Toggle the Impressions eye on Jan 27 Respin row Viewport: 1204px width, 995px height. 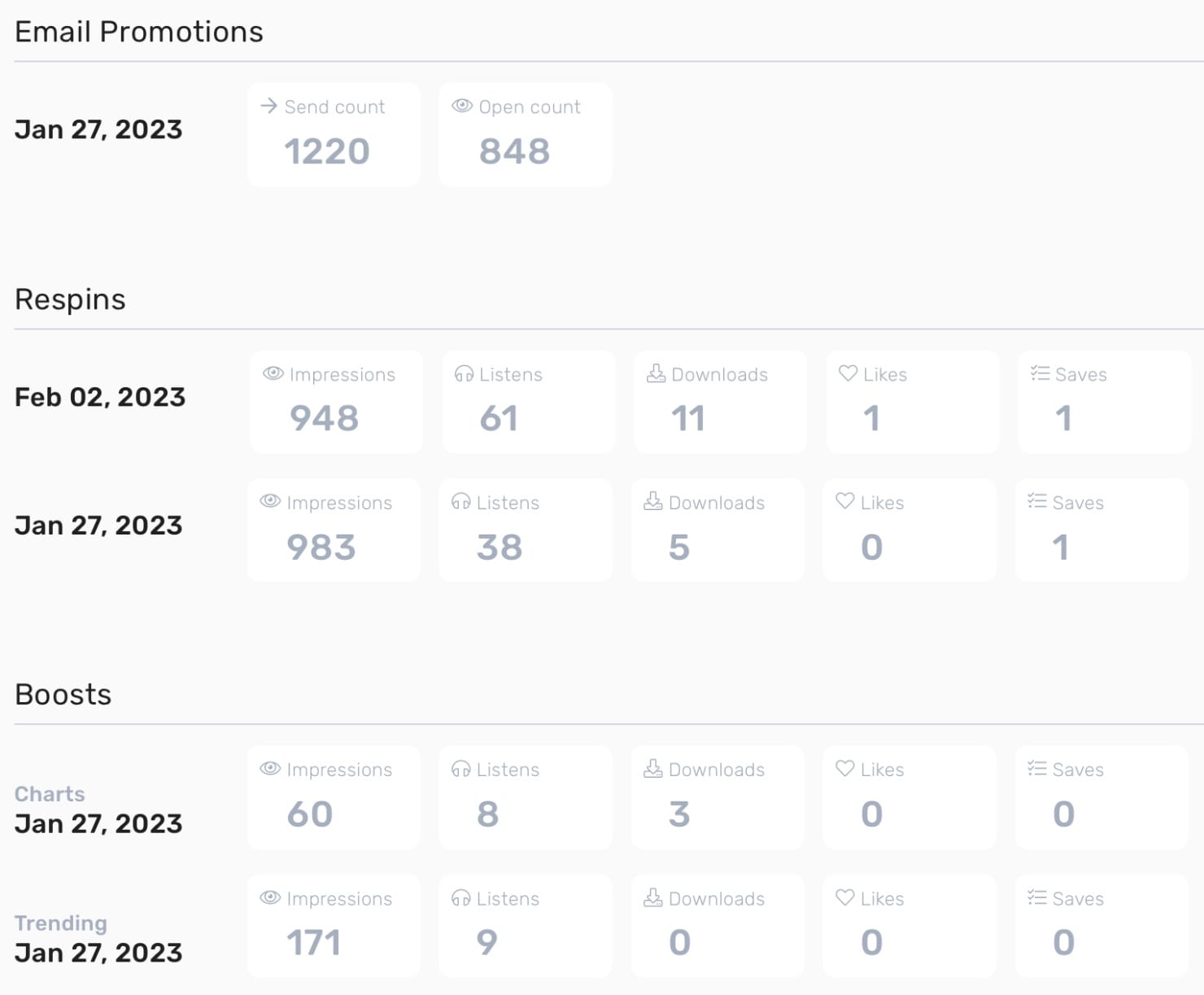point(269,502)
